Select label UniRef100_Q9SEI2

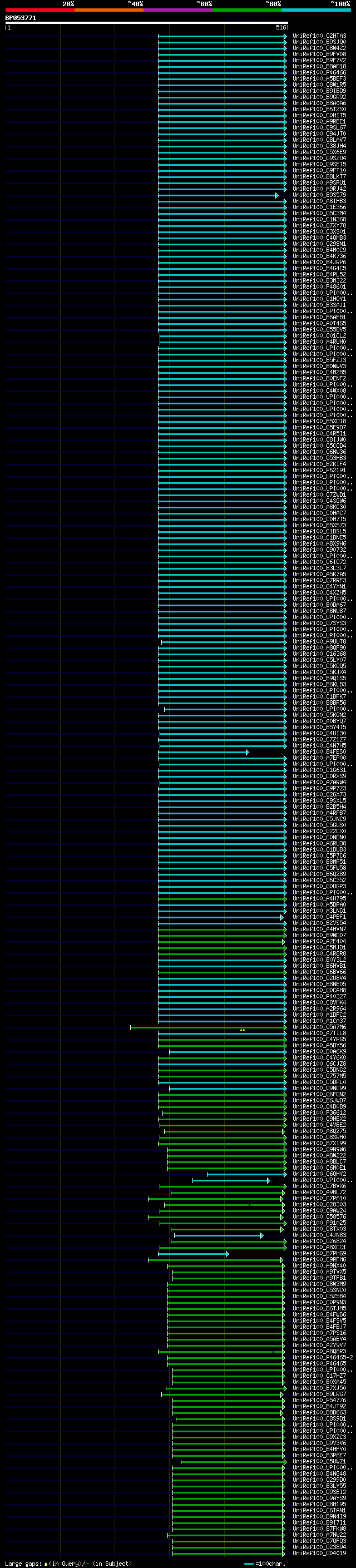coord(319,1492)
